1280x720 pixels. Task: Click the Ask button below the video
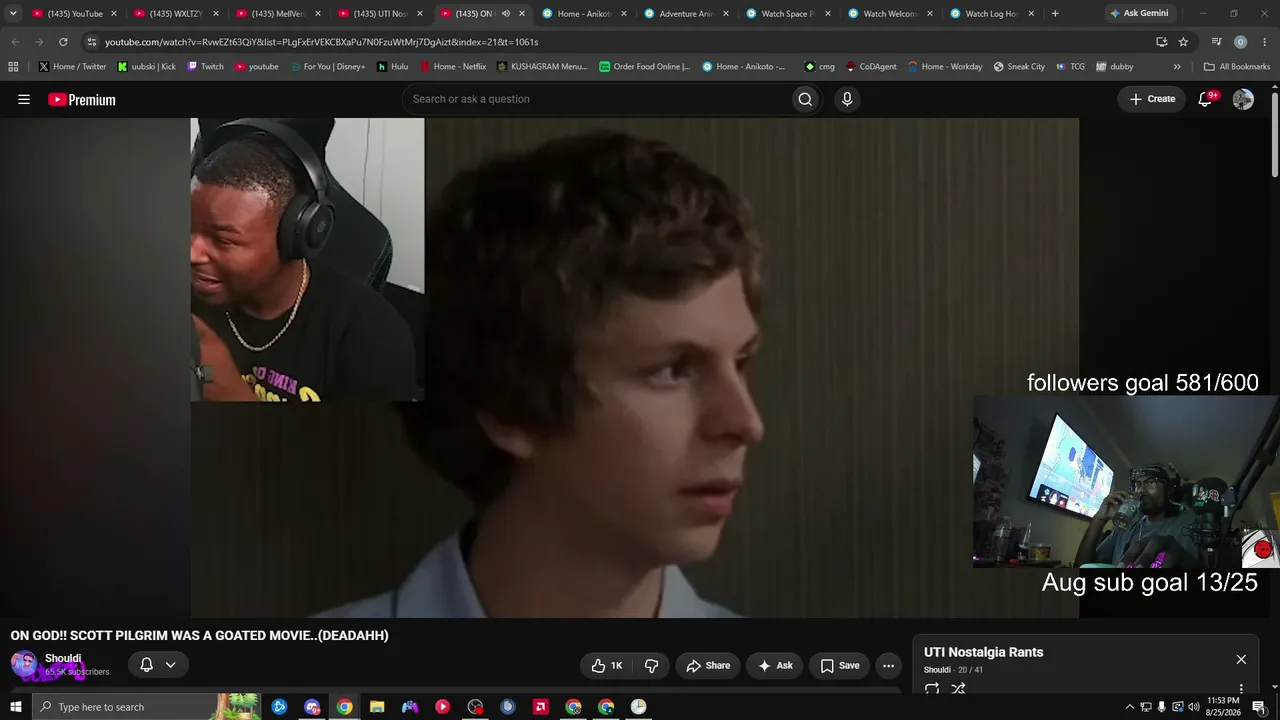(775, 666)
